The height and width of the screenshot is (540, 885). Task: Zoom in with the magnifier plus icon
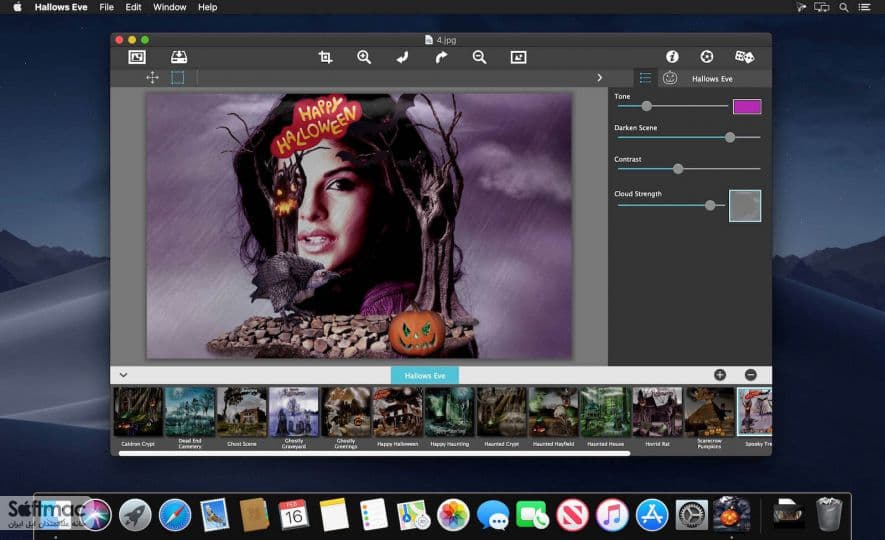point(364,57)
